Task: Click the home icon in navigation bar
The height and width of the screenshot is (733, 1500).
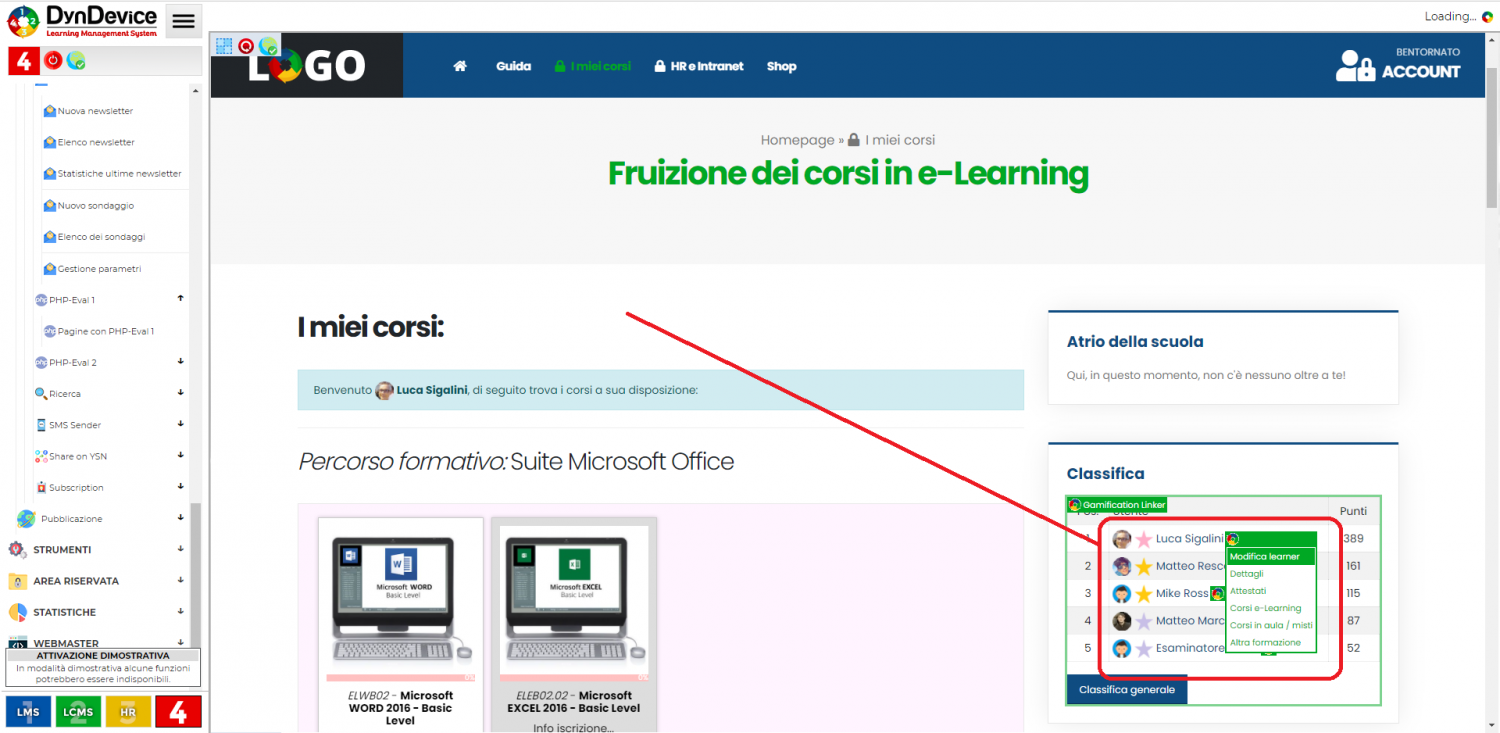Action: click(460, 66)
